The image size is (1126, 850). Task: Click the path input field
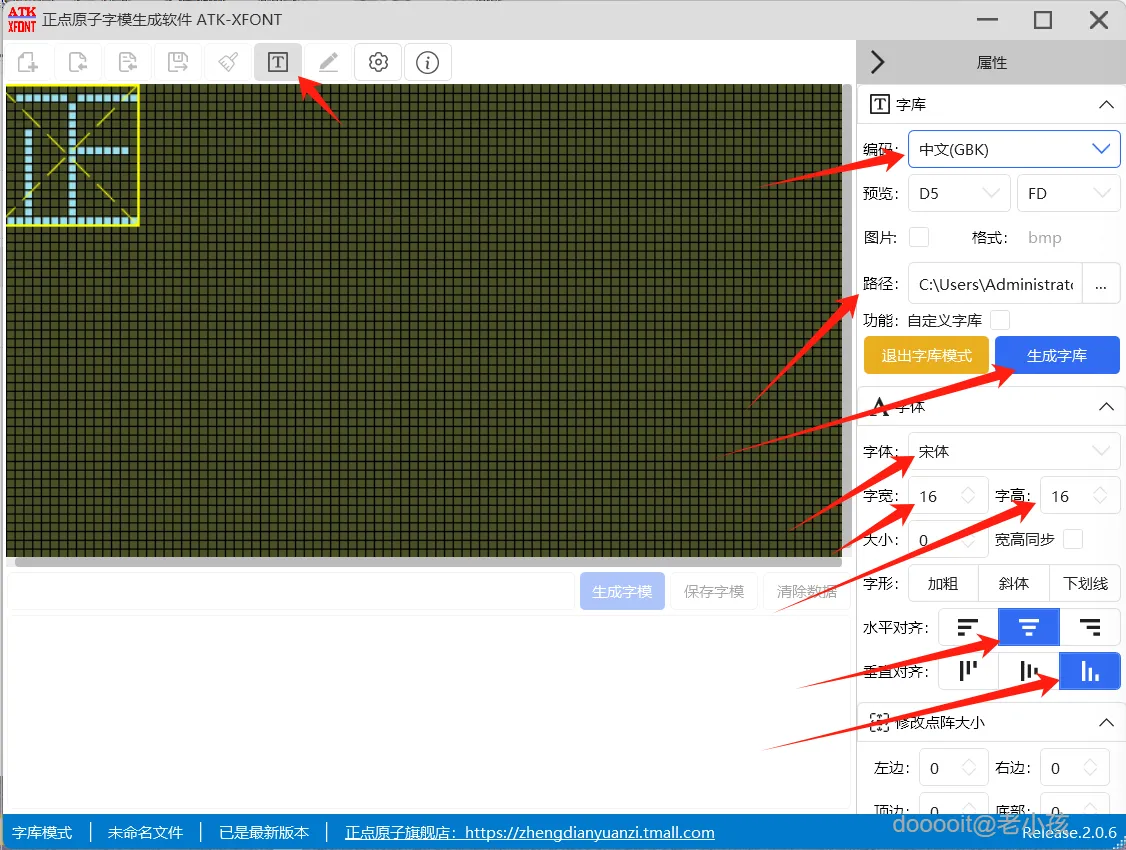pyautogui.click(x=995, y=284)
